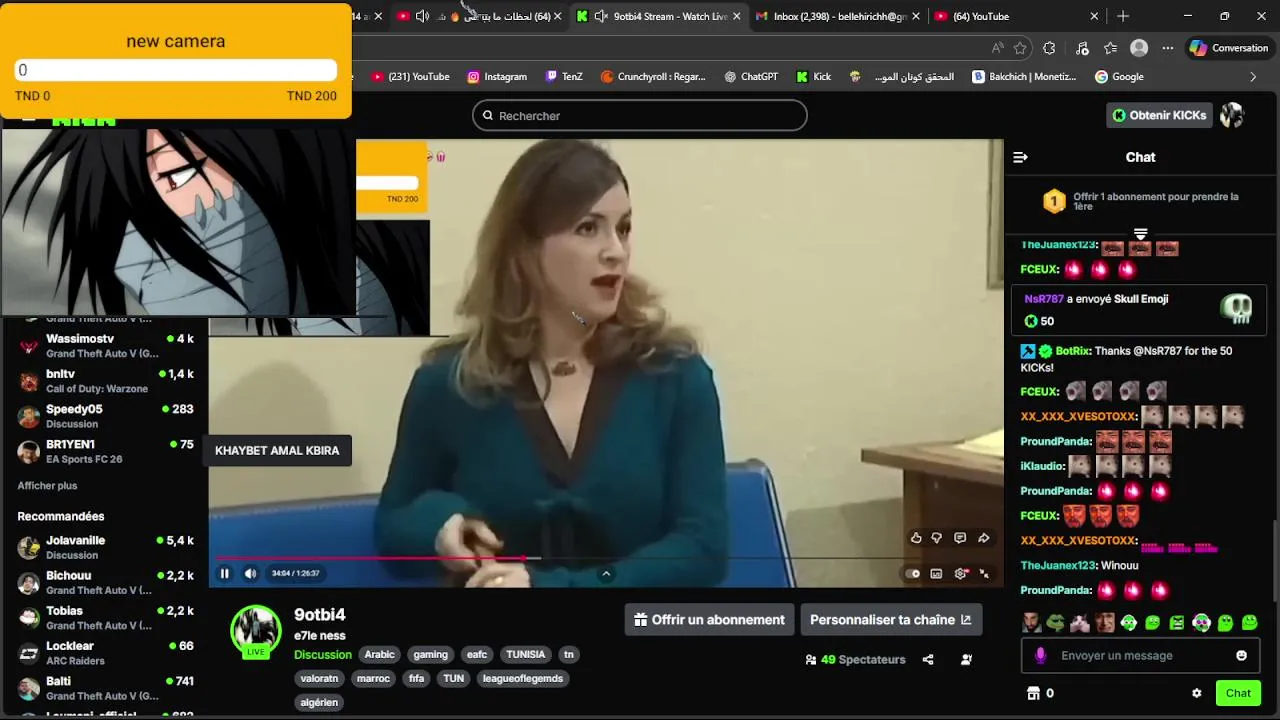Click the purple microphone chat icon

[x=1040, y=656]
